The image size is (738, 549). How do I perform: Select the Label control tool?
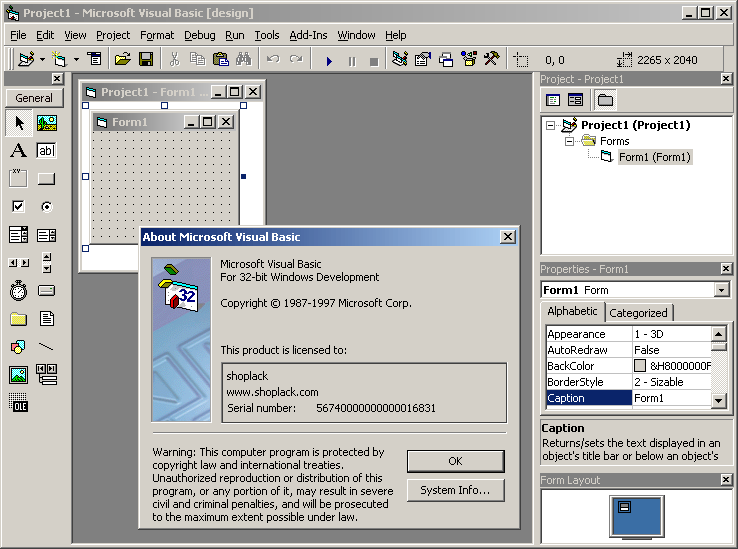click(x=19, y=151)
